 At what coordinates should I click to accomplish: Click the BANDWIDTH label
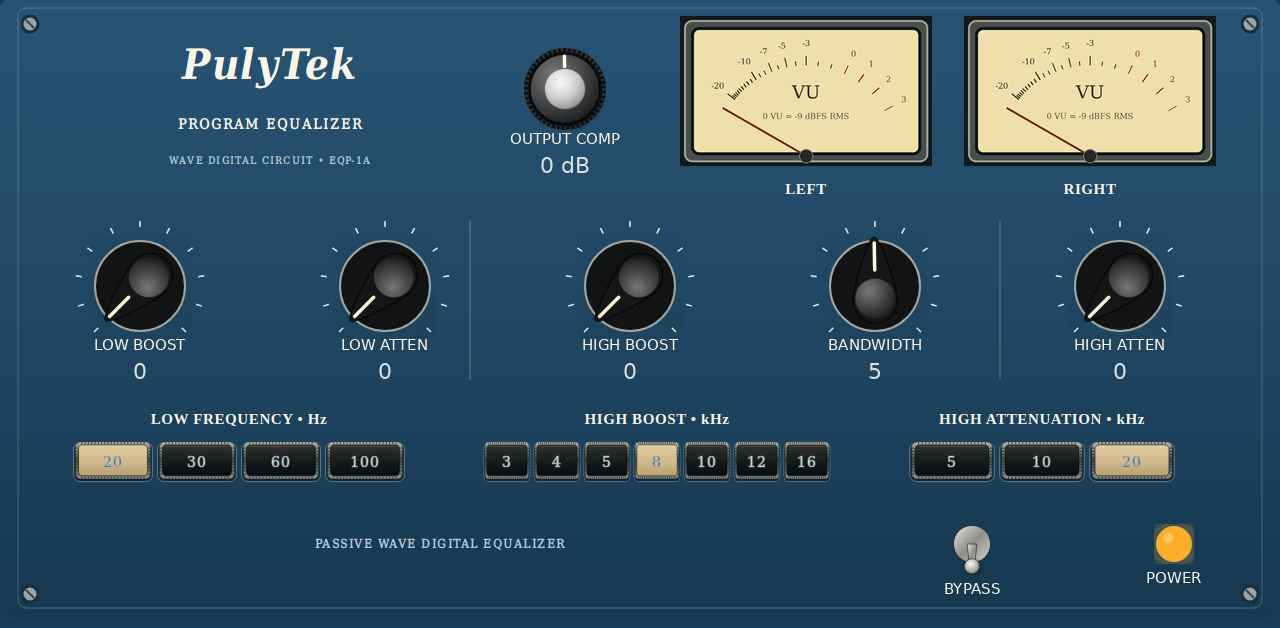pyautogui.click(x=875, y=345)
